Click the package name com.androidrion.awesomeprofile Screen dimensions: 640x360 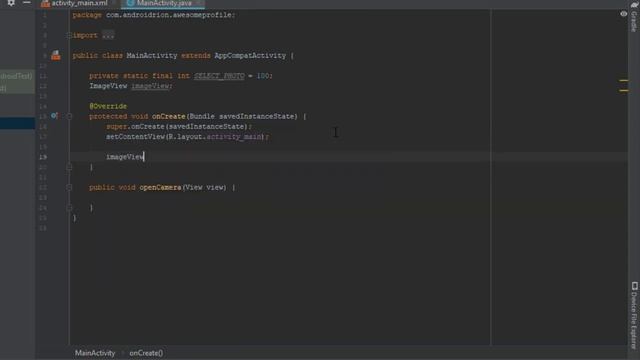click(169, 15)
